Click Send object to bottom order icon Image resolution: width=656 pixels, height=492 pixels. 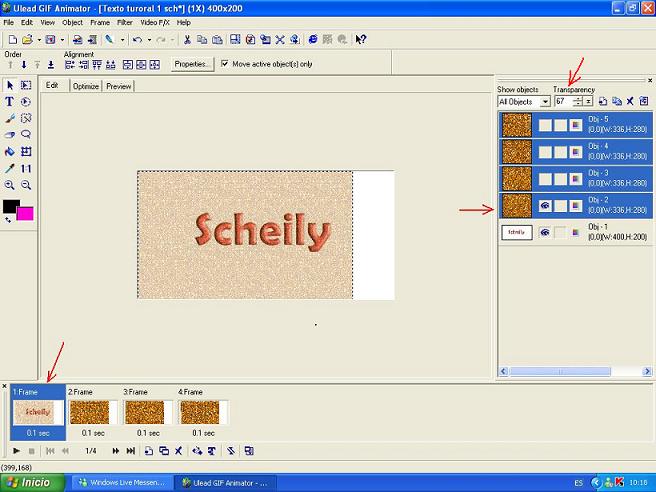(x=51, y=65)
